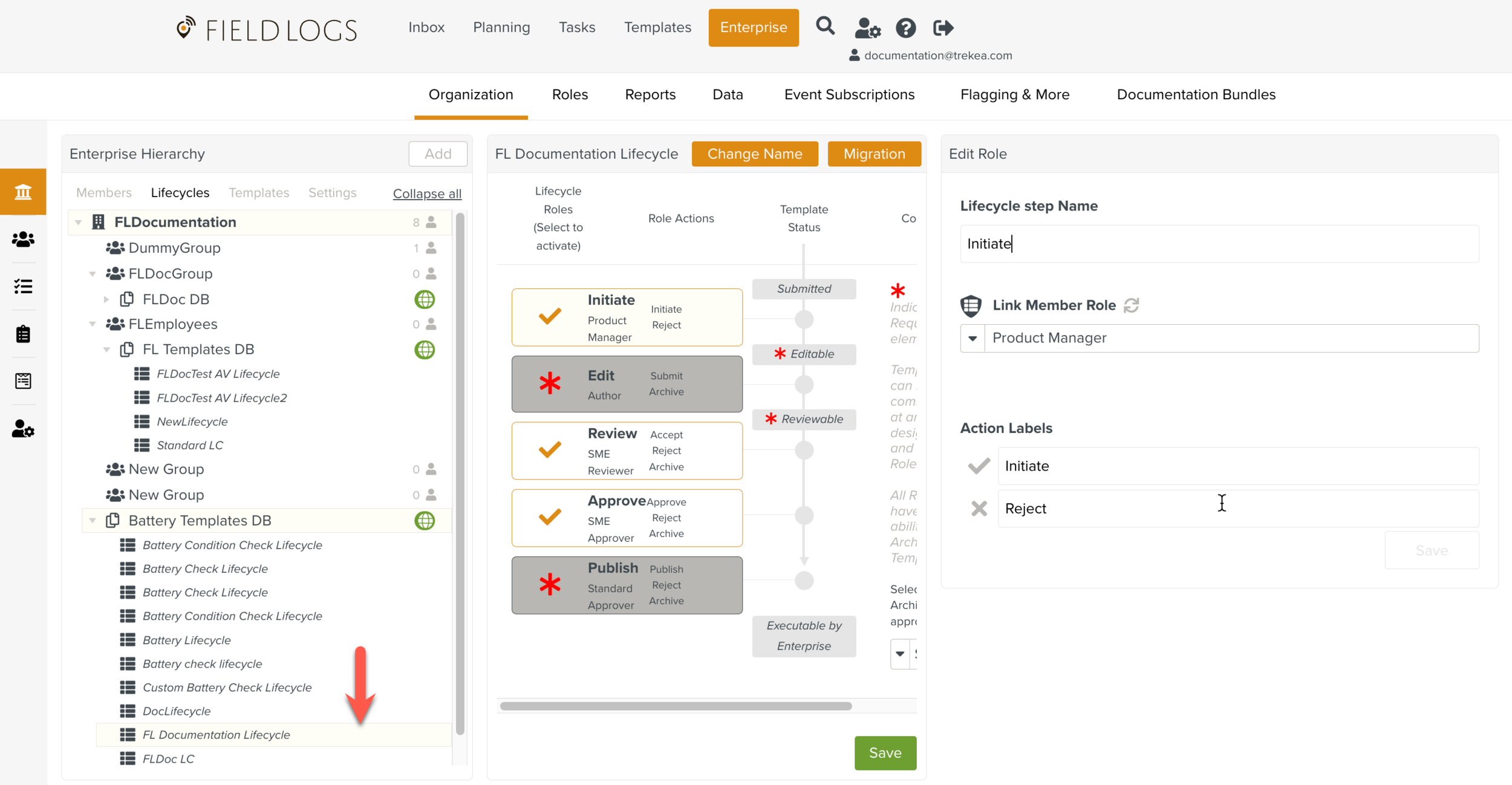Open the enterprise building sidebar icon
The image size is (1512, 785).
point(23,192)
